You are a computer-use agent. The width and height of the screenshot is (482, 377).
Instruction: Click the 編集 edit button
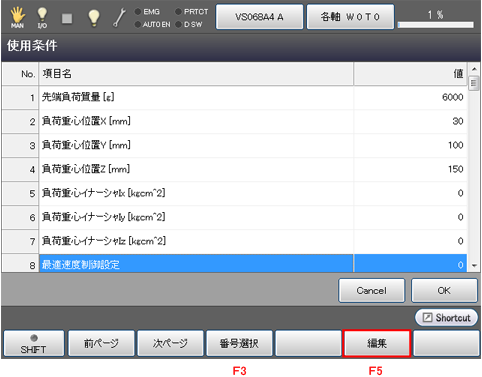point(377,343)
